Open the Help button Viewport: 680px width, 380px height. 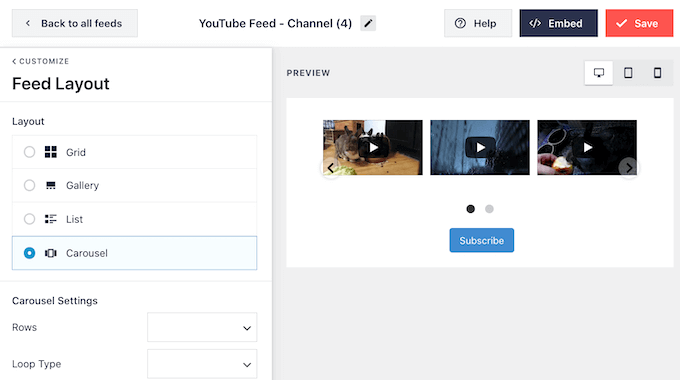click(x=478, y=23)
